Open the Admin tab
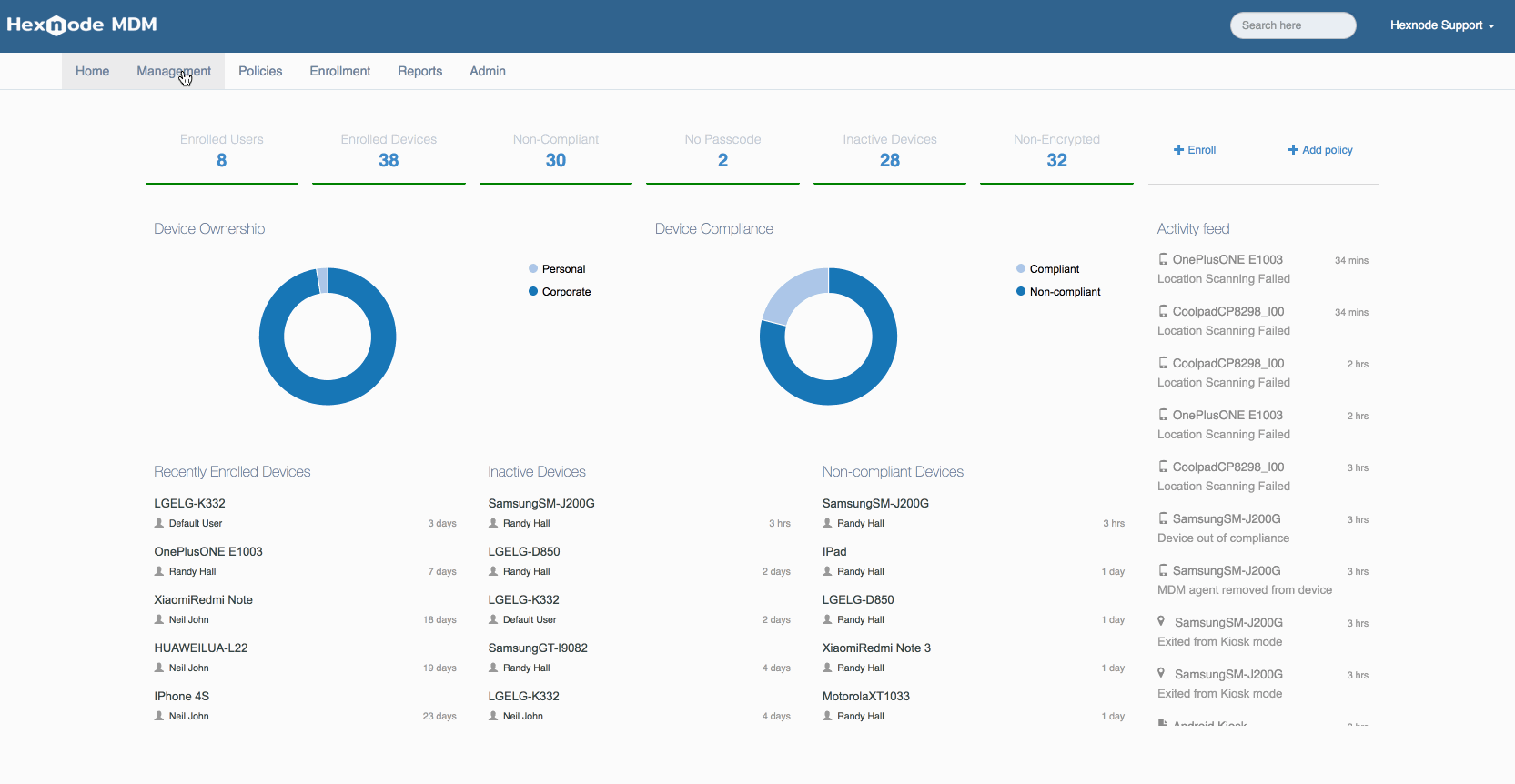 tap(488, 71)
